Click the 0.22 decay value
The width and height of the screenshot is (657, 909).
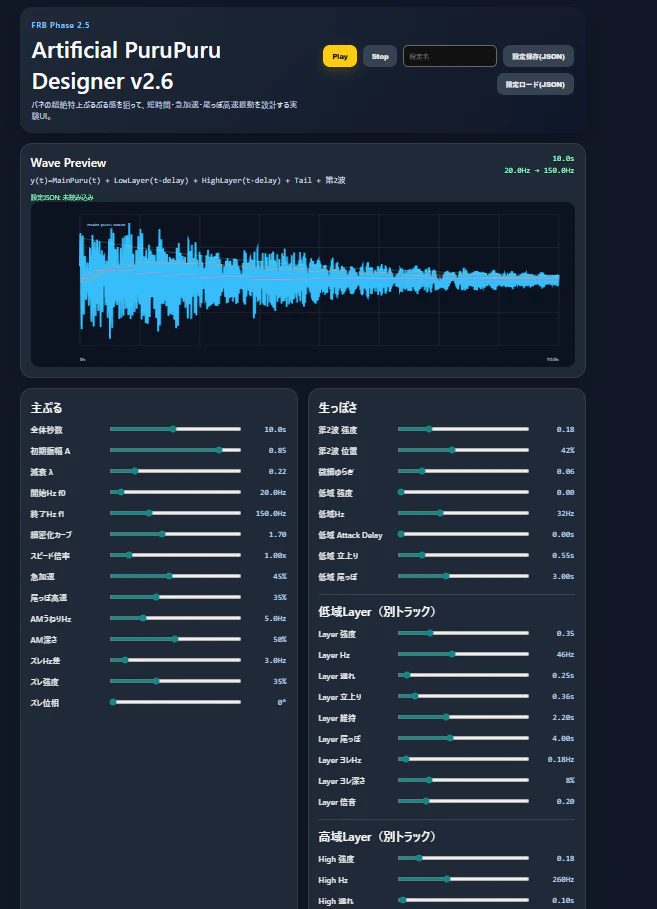pos(277,471)
